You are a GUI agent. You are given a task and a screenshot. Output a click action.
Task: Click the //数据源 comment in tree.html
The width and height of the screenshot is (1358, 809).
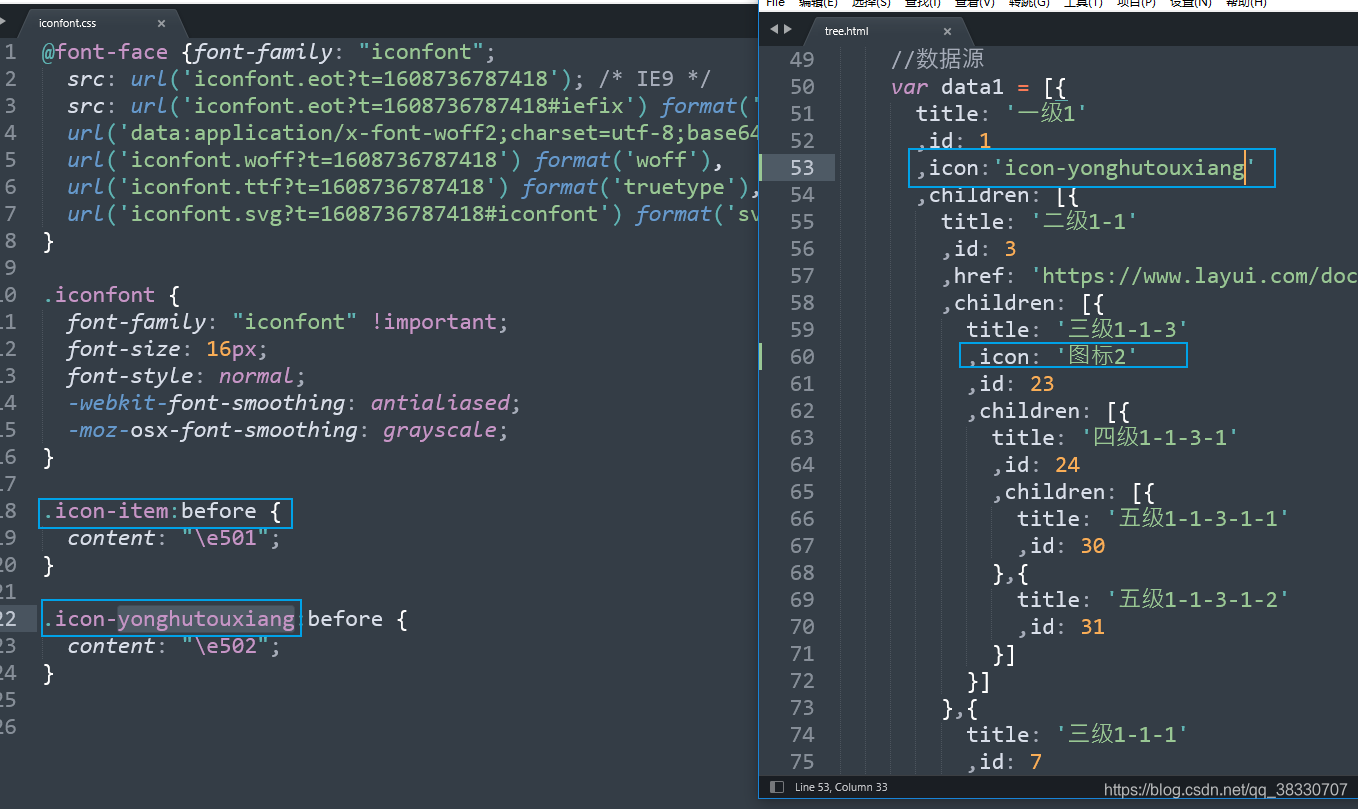937,60
